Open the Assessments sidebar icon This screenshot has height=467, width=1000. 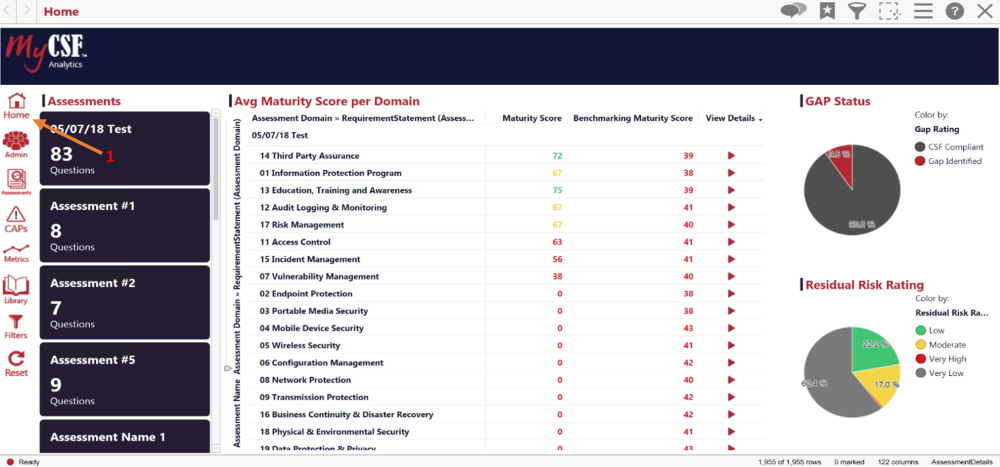point(16,182)
